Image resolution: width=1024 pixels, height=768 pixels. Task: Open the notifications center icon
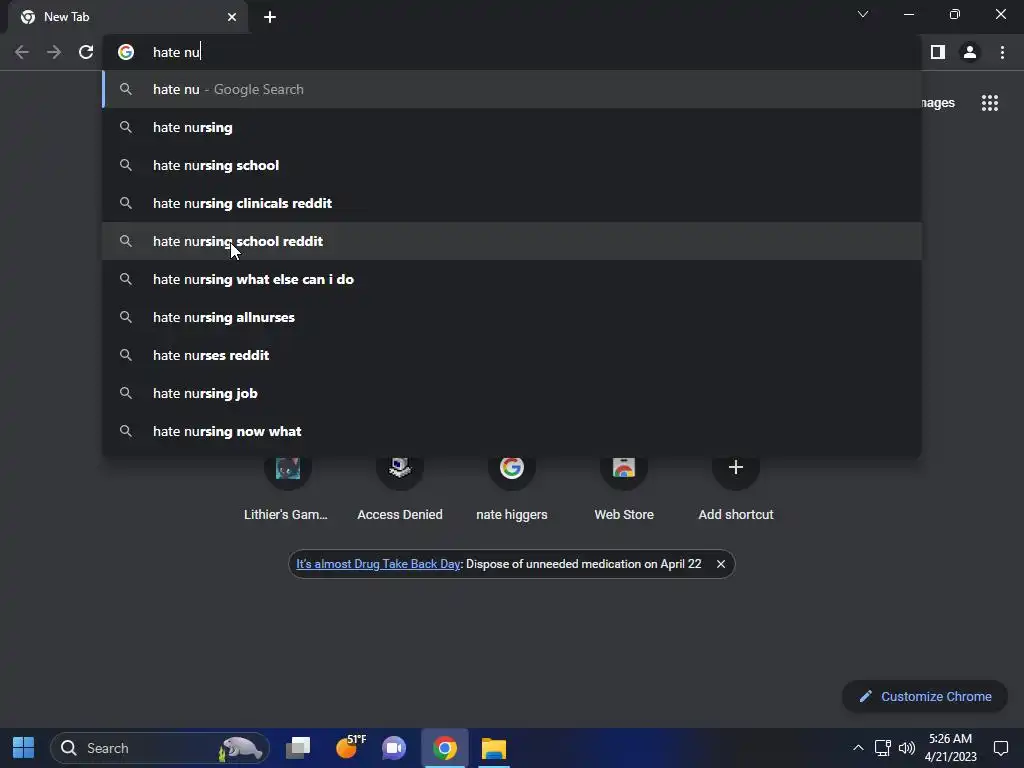[1000, 748]
